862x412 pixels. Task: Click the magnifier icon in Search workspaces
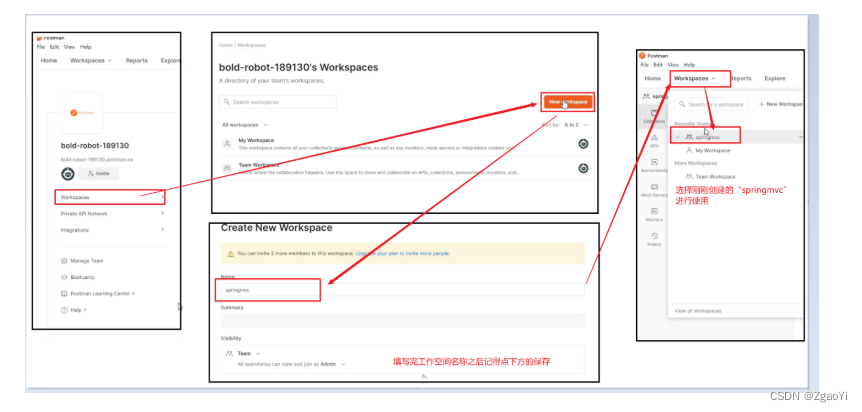pos(226,102)
